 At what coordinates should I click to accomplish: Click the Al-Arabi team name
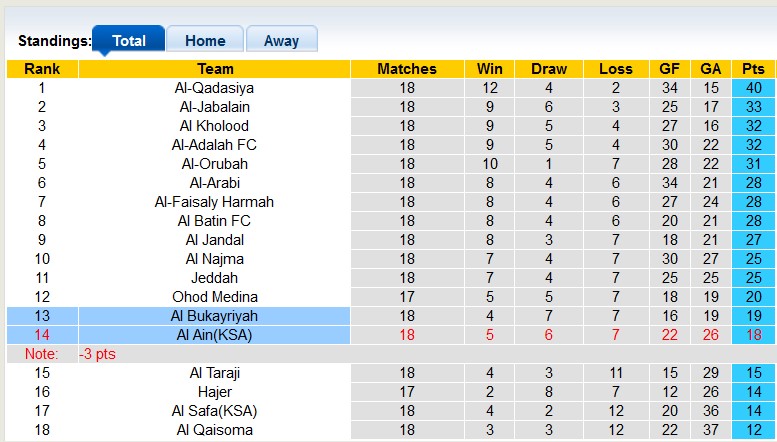tap(214, 183)
